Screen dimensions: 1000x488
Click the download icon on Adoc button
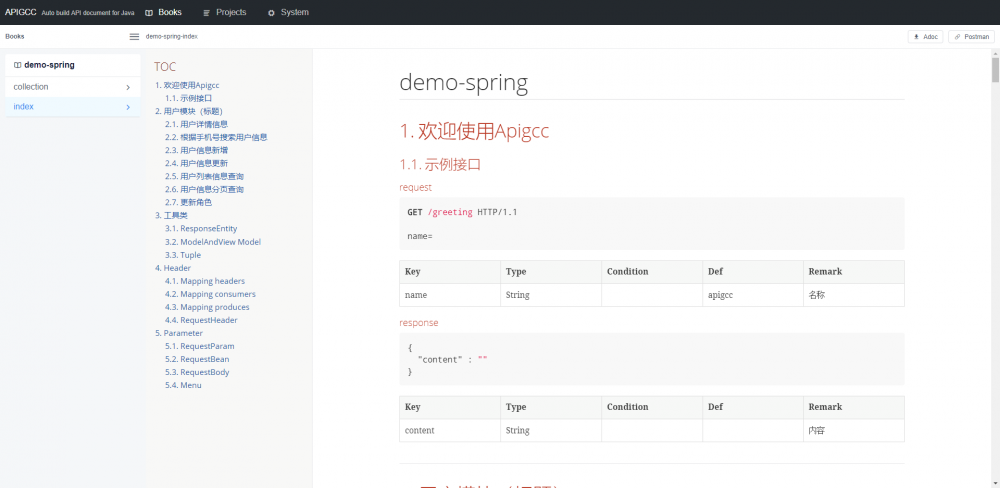(915, 37)
